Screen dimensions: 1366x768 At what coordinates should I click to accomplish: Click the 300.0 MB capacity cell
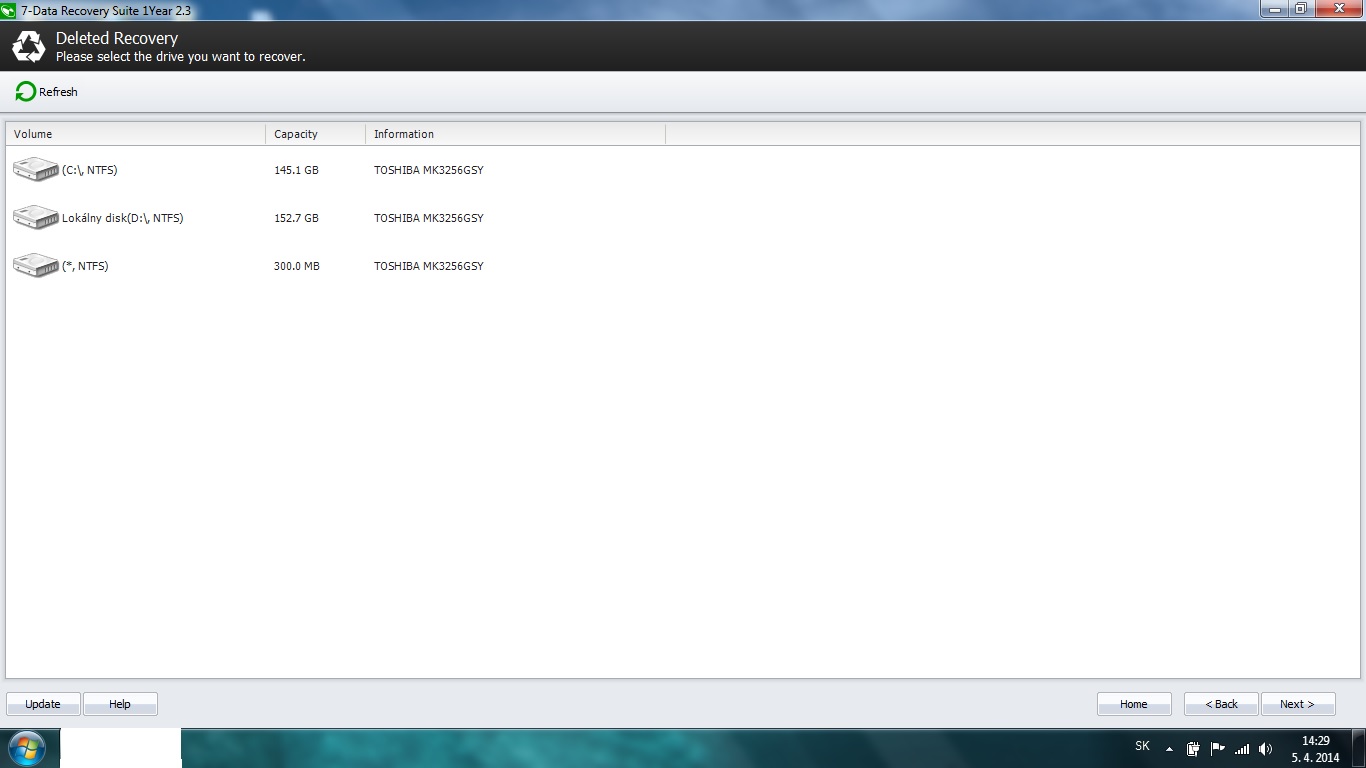click(x=297, y=267)
